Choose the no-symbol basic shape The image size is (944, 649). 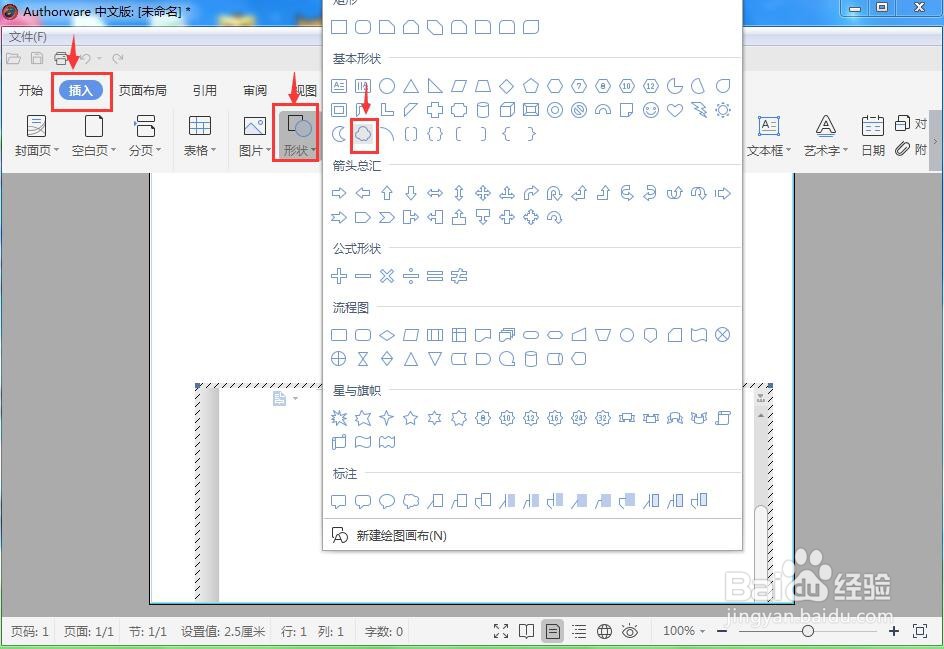click(579, 110)
